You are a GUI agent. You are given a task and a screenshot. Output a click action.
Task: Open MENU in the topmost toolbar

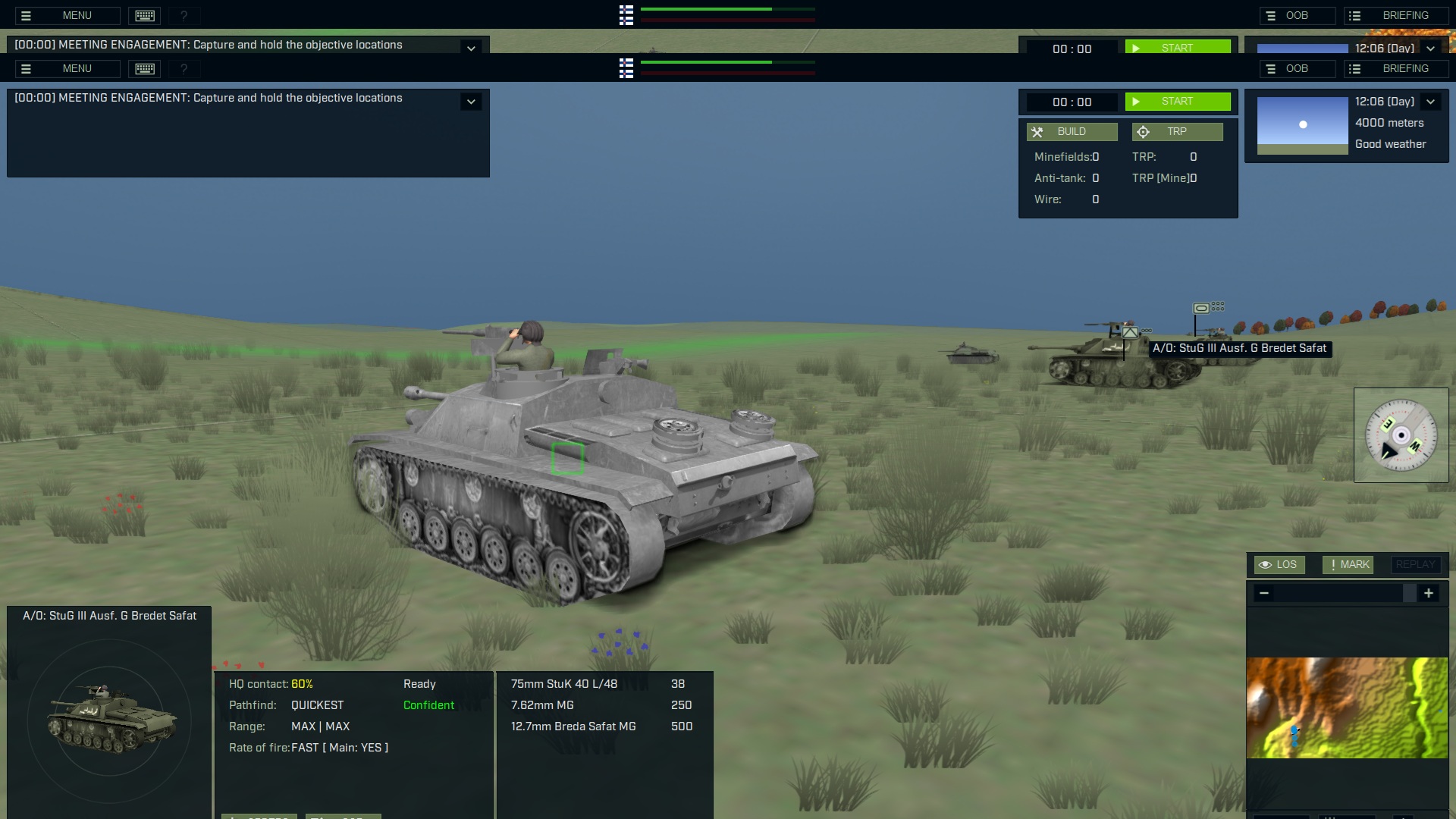click(67, 15)
